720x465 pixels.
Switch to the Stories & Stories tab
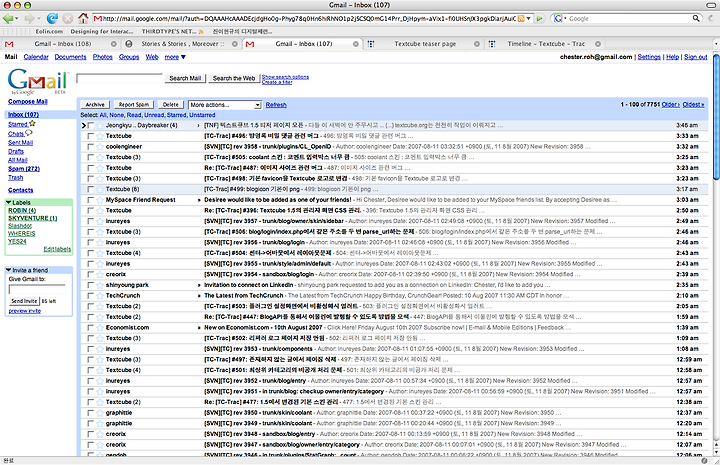point(183,44)
